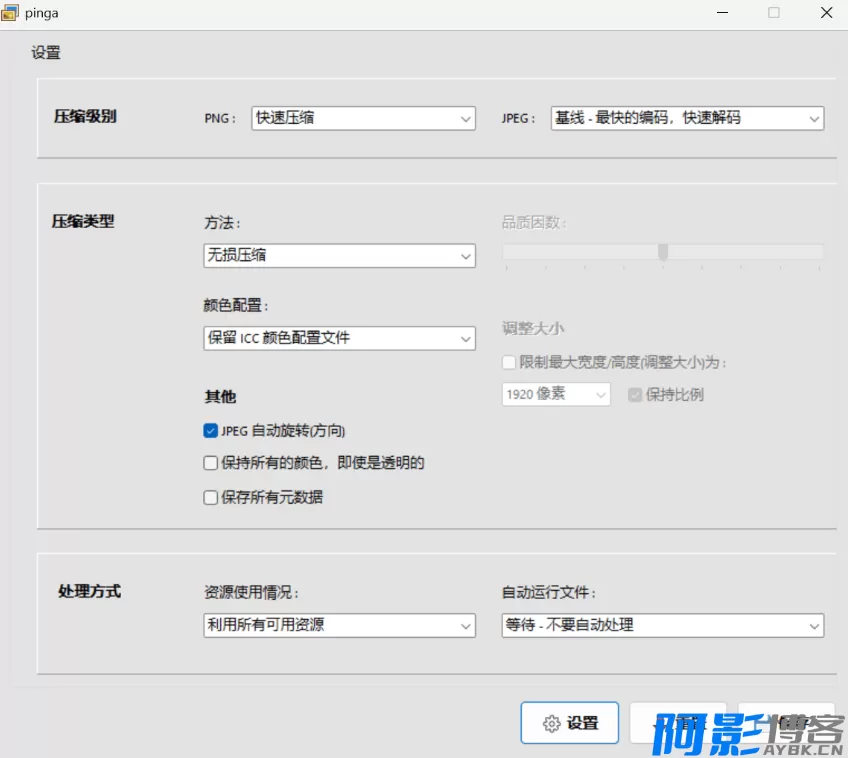Expand the JPEG 基线 encoding dropdown
This screenshot has width=848, height=758.
pos(687,118)
